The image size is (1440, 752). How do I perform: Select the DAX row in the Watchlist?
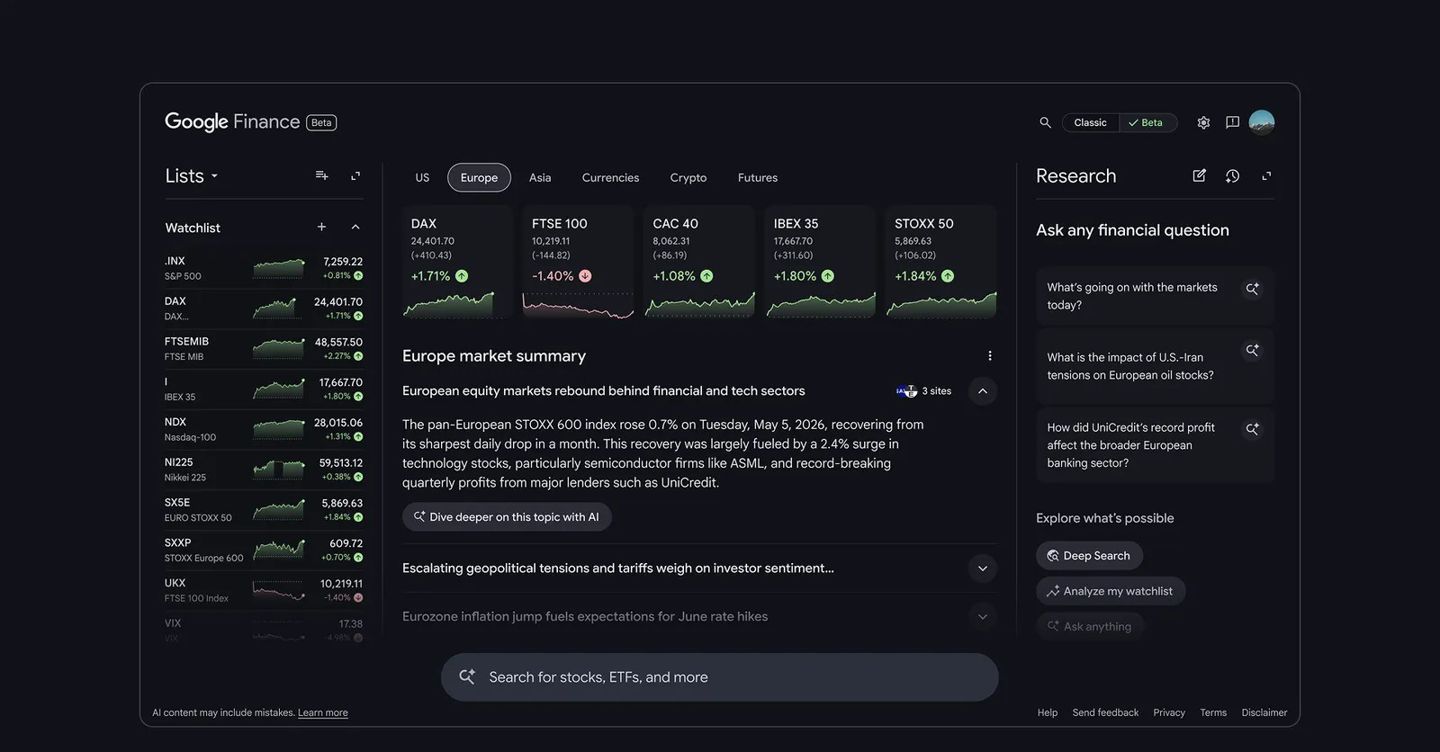point(264,308)
